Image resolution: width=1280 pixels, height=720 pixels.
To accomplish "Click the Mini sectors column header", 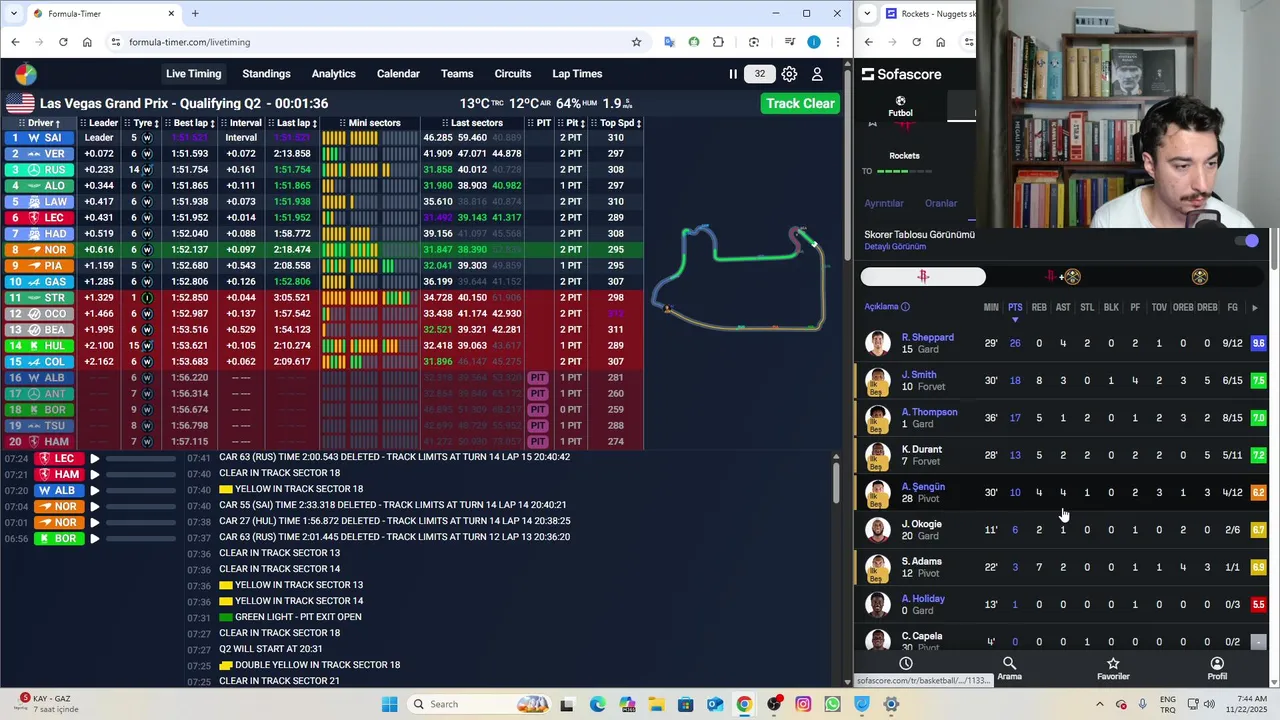I will point(369,123).
